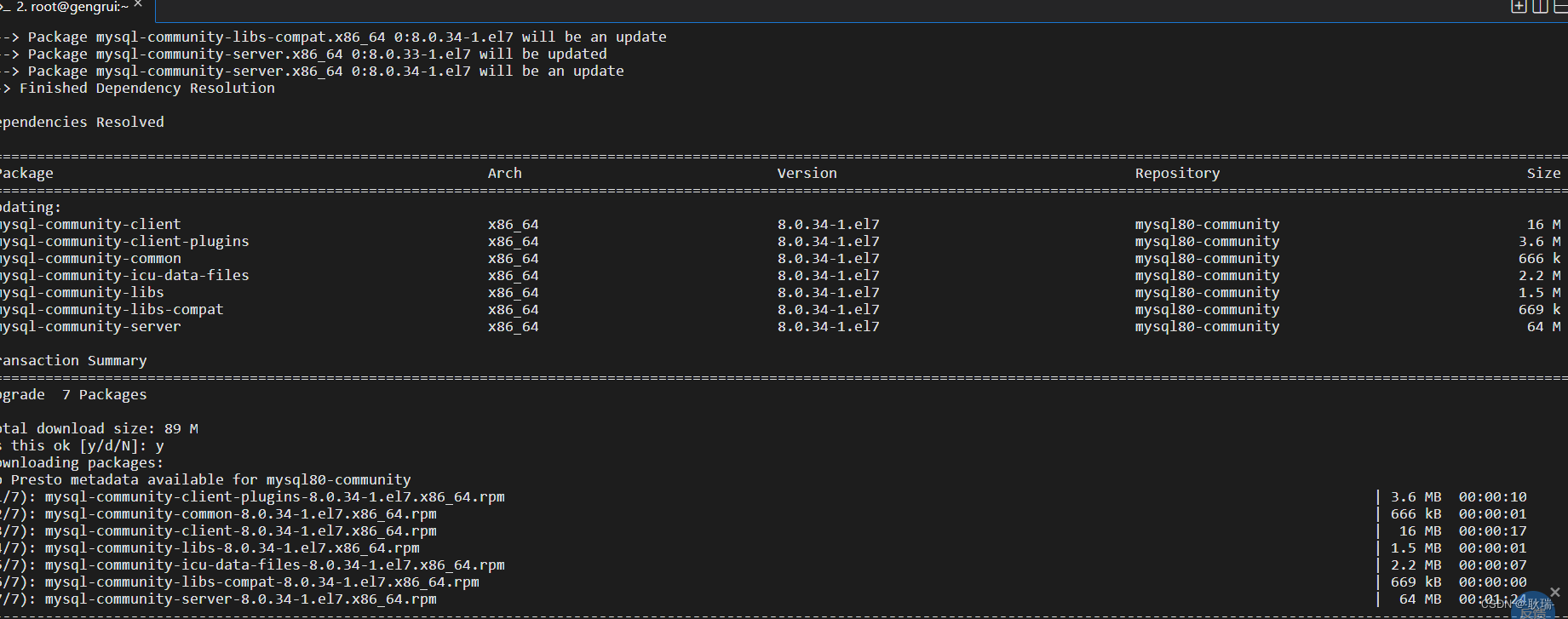
Task: Click the 'Size' column header text
Action: pyautogui.click(x=1543, y=173)
